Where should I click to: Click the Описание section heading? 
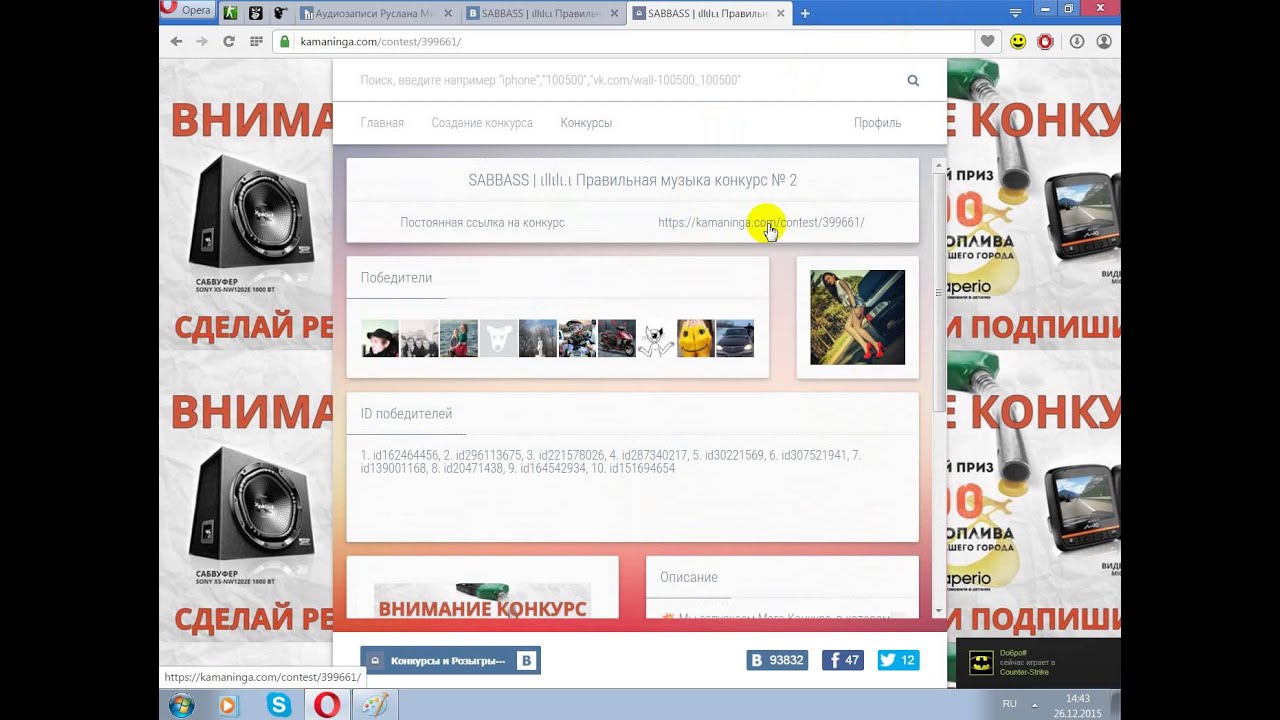point(689,577)
